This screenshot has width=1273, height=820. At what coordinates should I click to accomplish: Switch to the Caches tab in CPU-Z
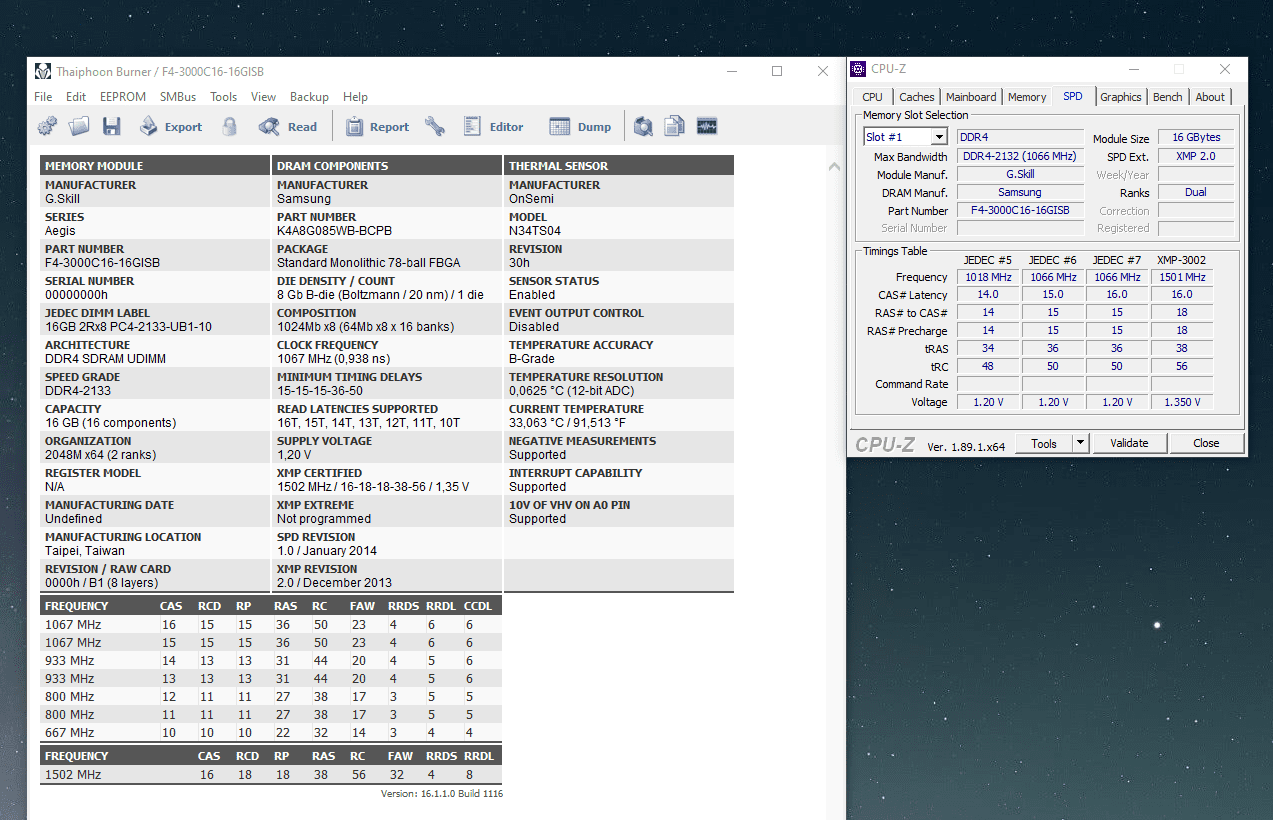916,97
